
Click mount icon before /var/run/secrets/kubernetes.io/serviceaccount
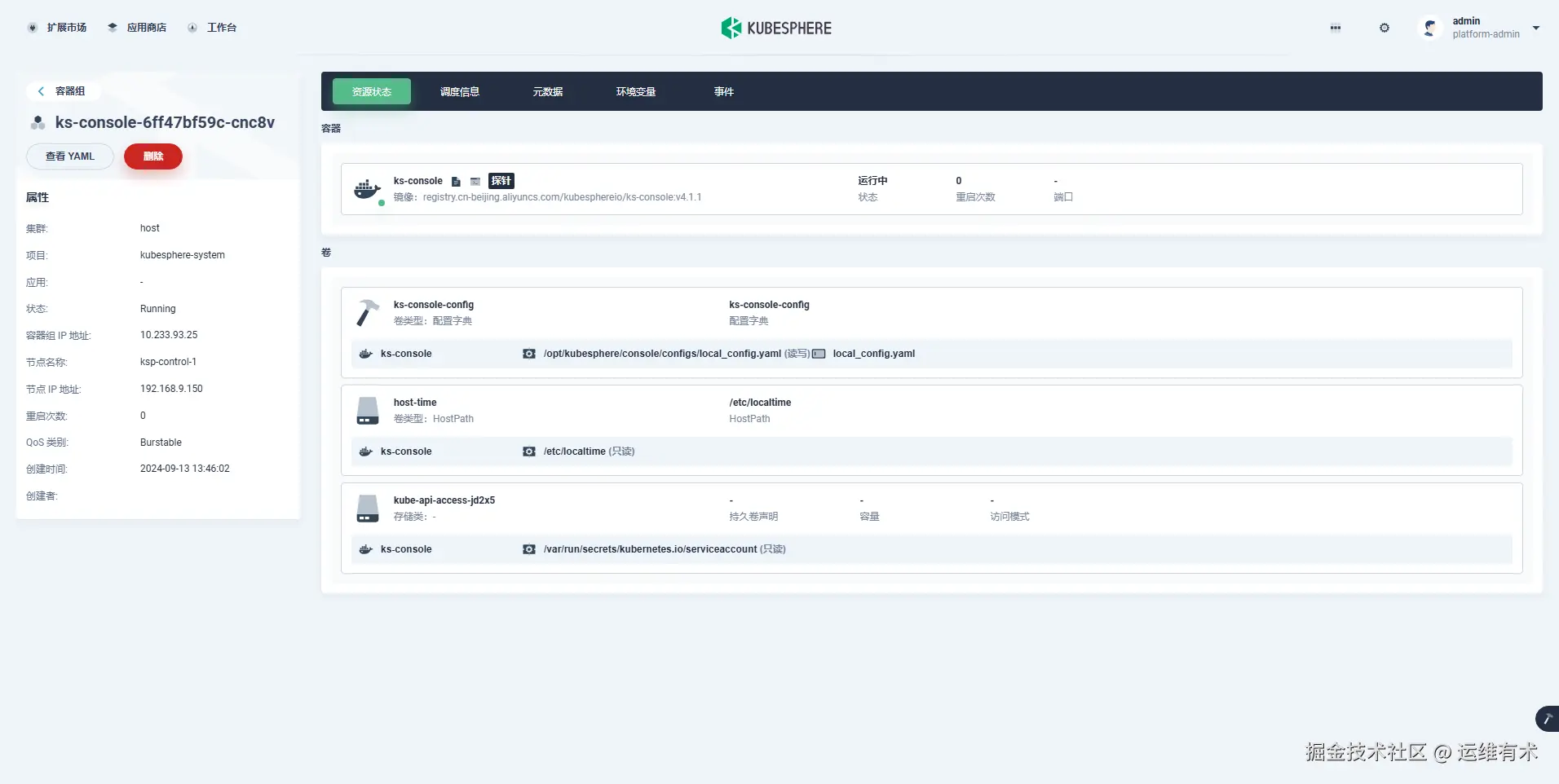(x=529, y=549)
